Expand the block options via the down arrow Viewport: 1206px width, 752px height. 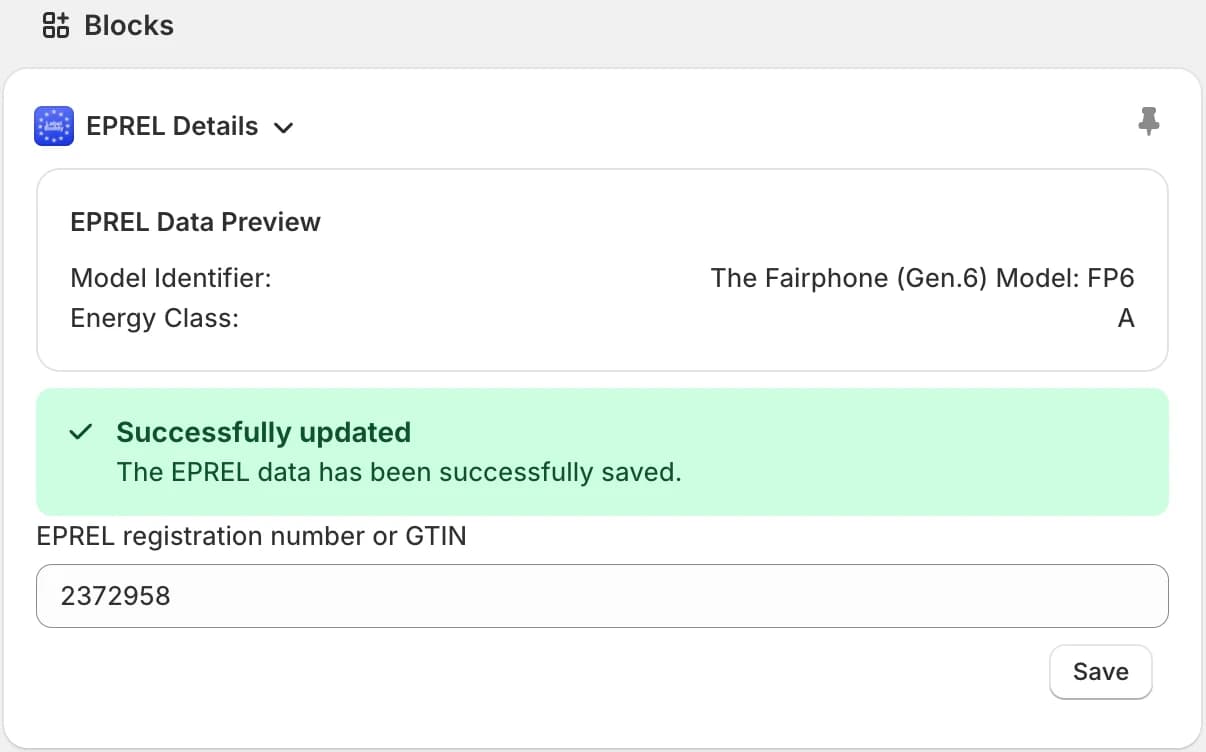(x=284, y=128)
